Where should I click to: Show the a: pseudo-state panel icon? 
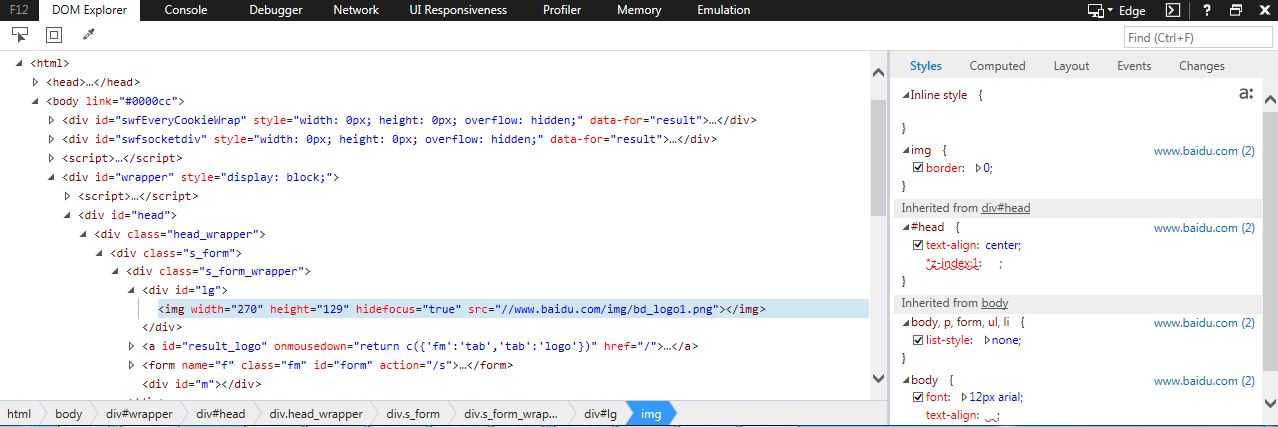[1246, 93]
